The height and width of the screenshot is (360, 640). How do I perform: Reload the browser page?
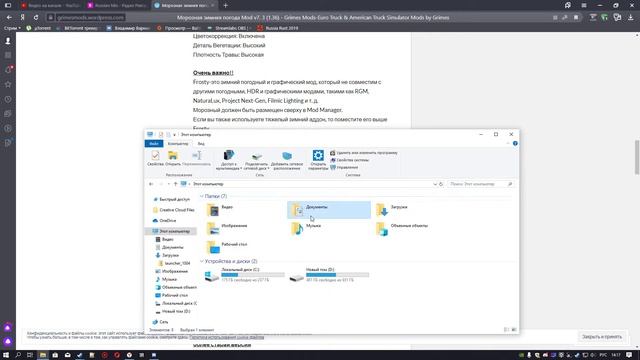pyautogui.click(x=36, y=18)
